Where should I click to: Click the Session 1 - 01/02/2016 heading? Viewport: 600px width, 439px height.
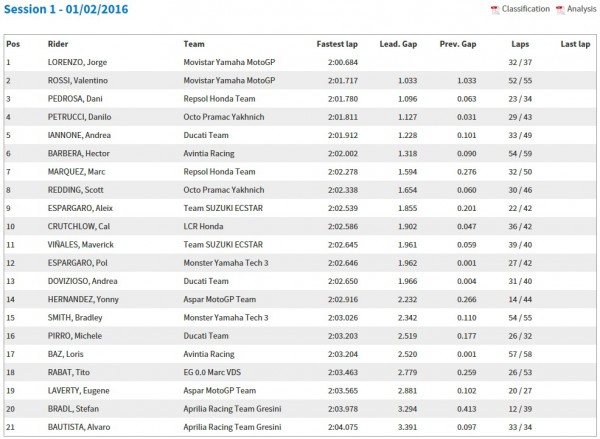click(66, 9)
